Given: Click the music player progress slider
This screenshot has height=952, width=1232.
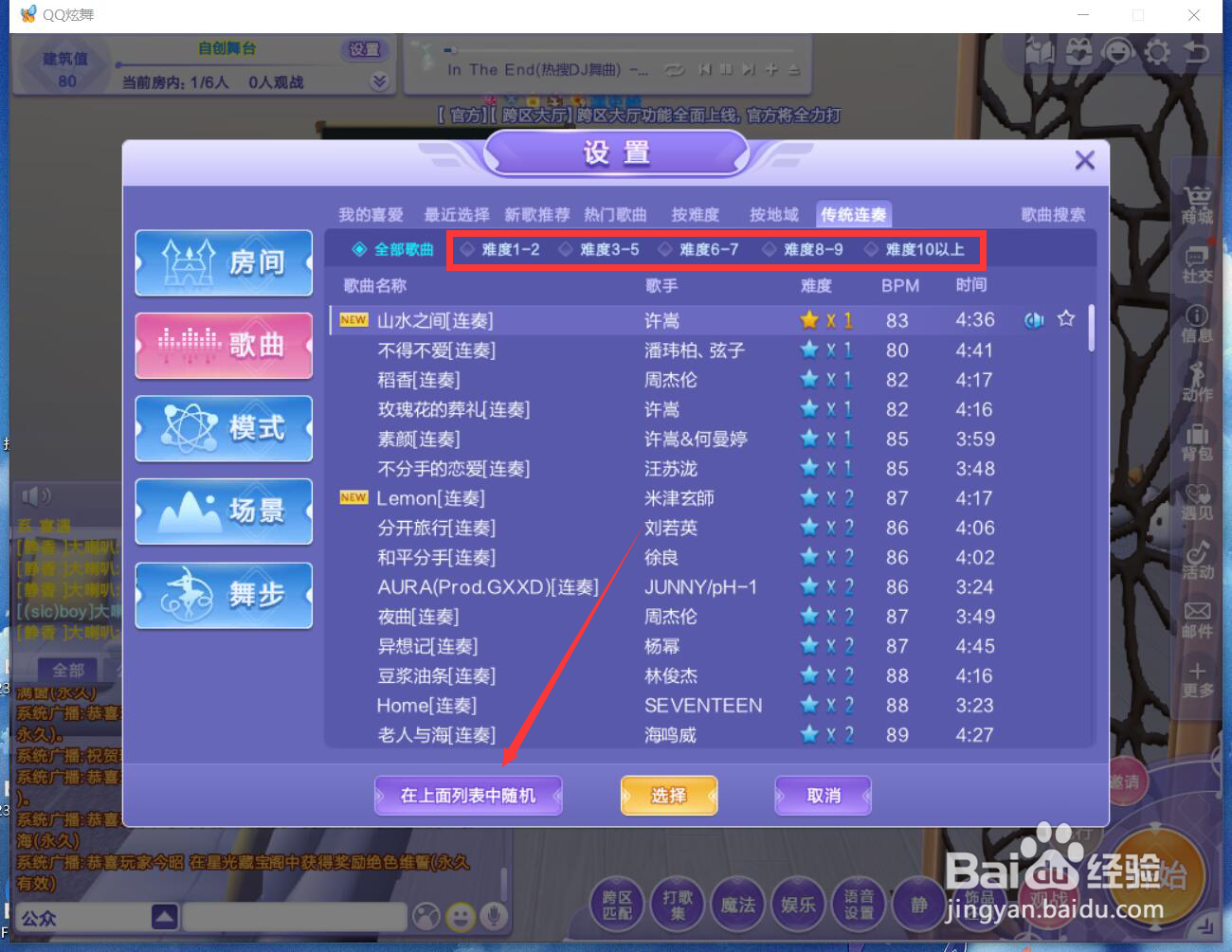Looking at the screenshot, I should click(620, 50).
